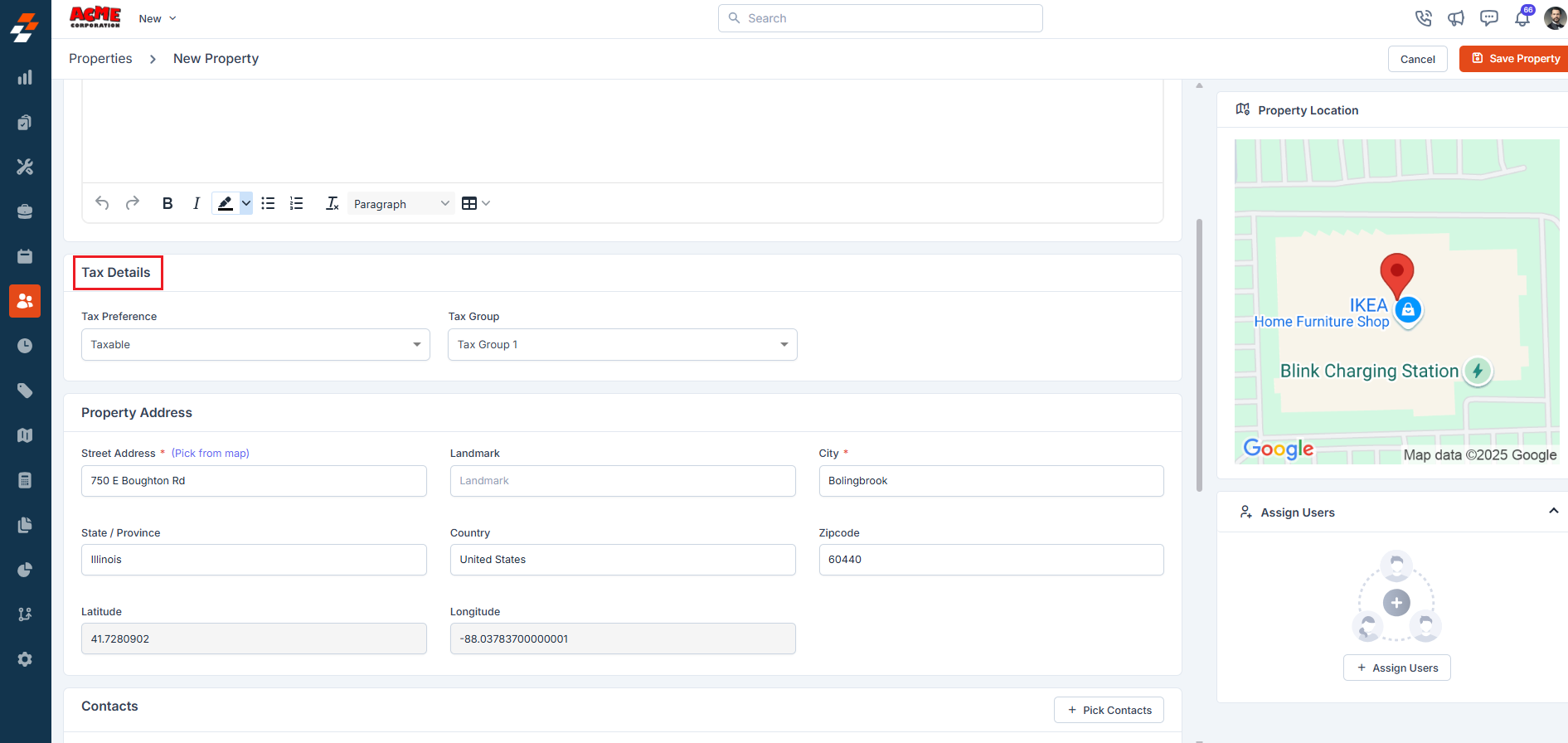
Task: Click Save Property
Action: point(1515,59)
